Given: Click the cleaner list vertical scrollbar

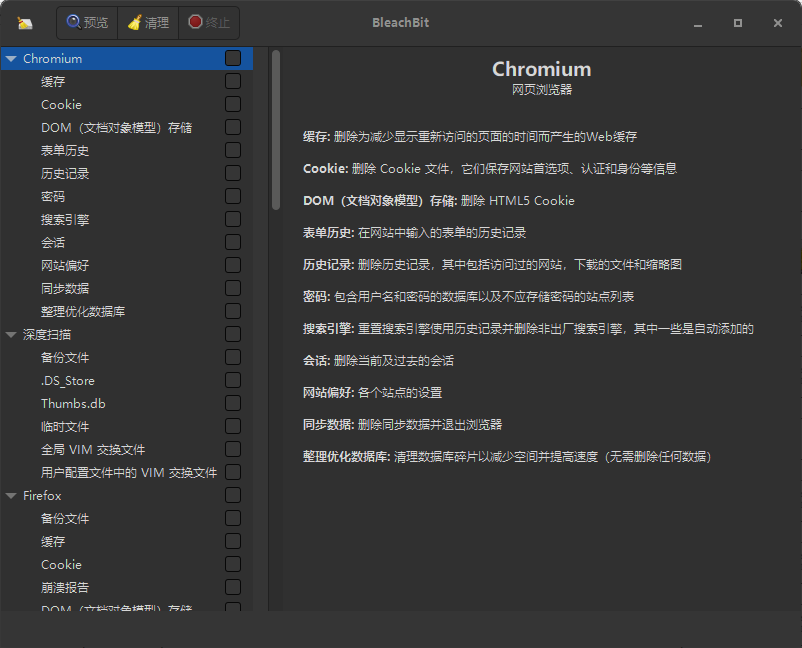Looking at the screenshot, I should [276, 130].
